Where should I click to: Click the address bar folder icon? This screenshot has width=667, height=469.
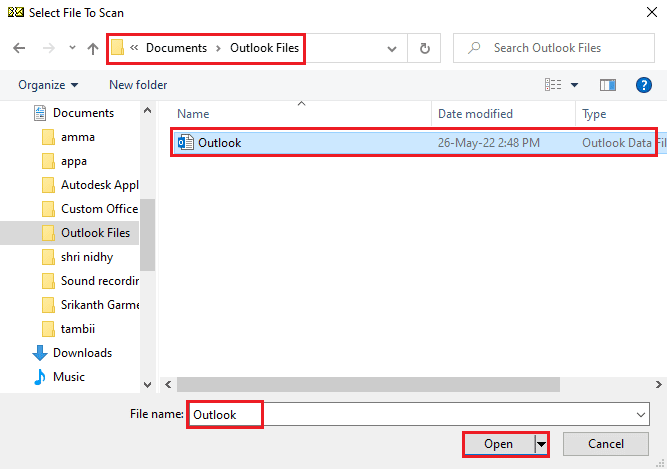coord(117,48)
